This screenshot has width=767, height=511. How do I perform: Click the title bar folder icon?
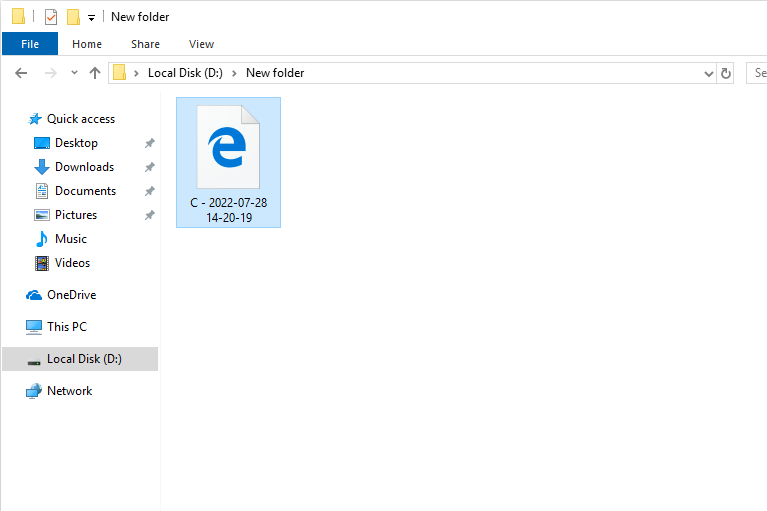tap(18, 16)
